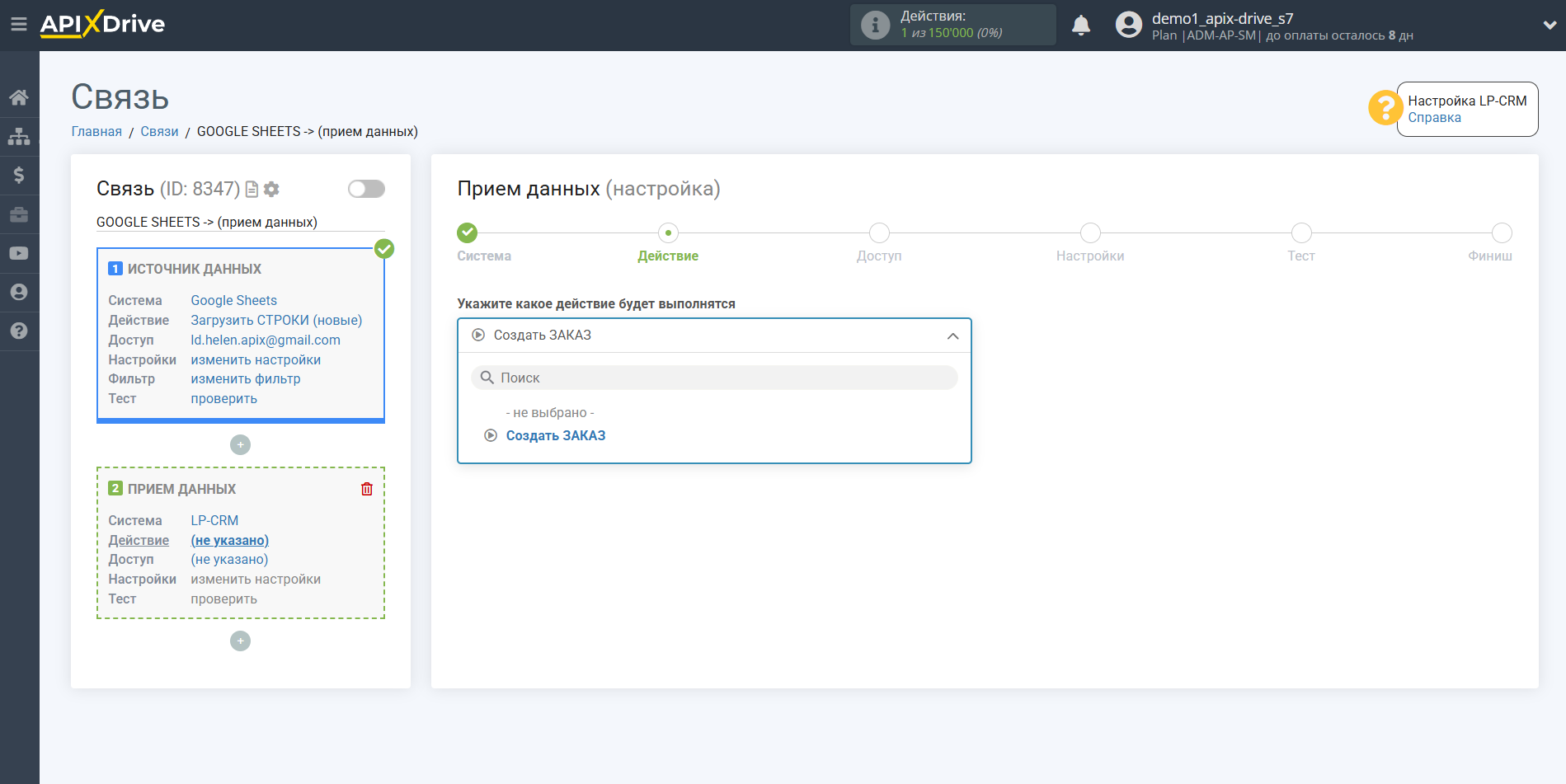Click the ИСТОЧНИК ДАННЫХ heading

click(194, 269)
